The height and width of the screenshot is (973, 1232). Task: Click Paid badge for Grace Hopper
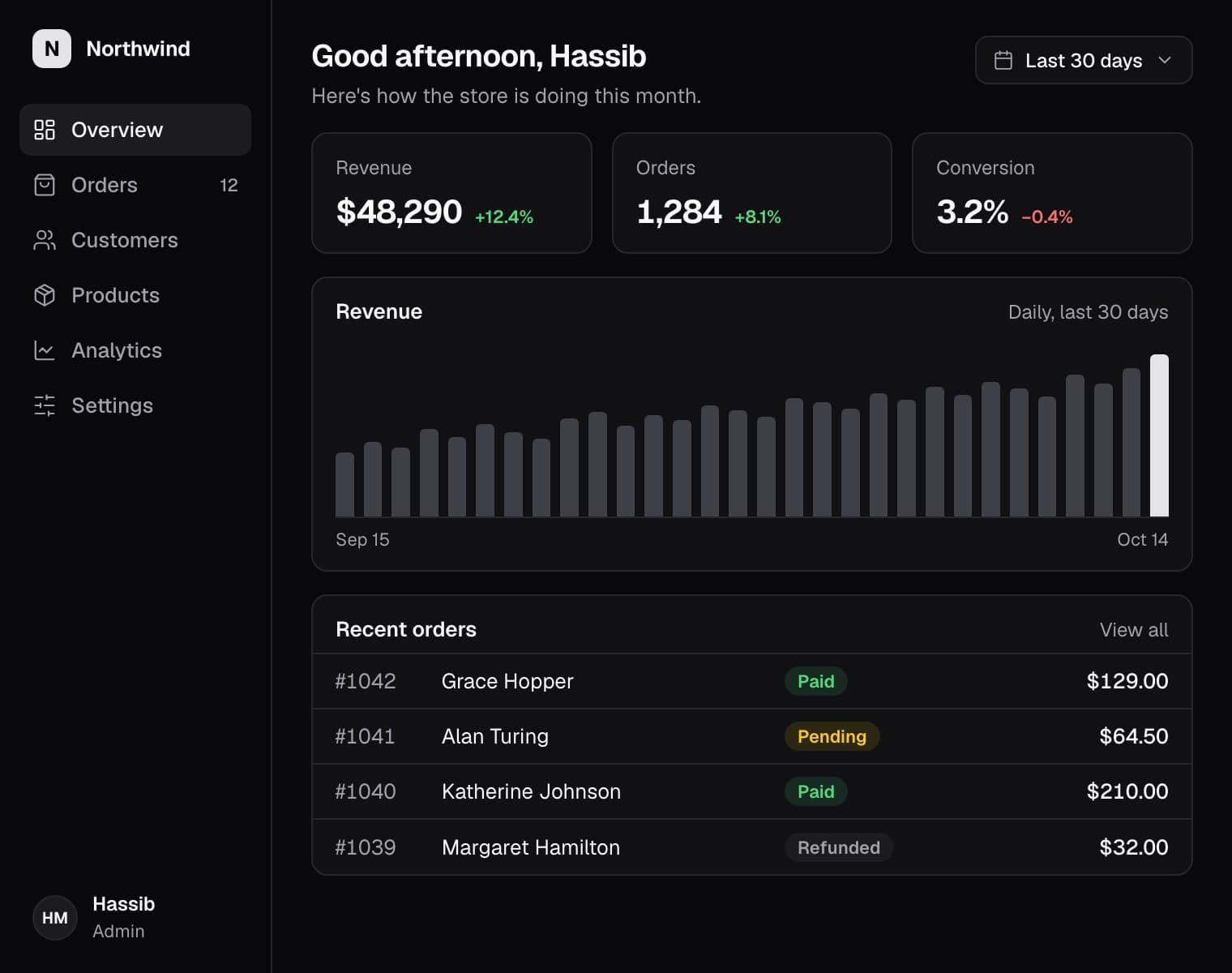[816, 681]
